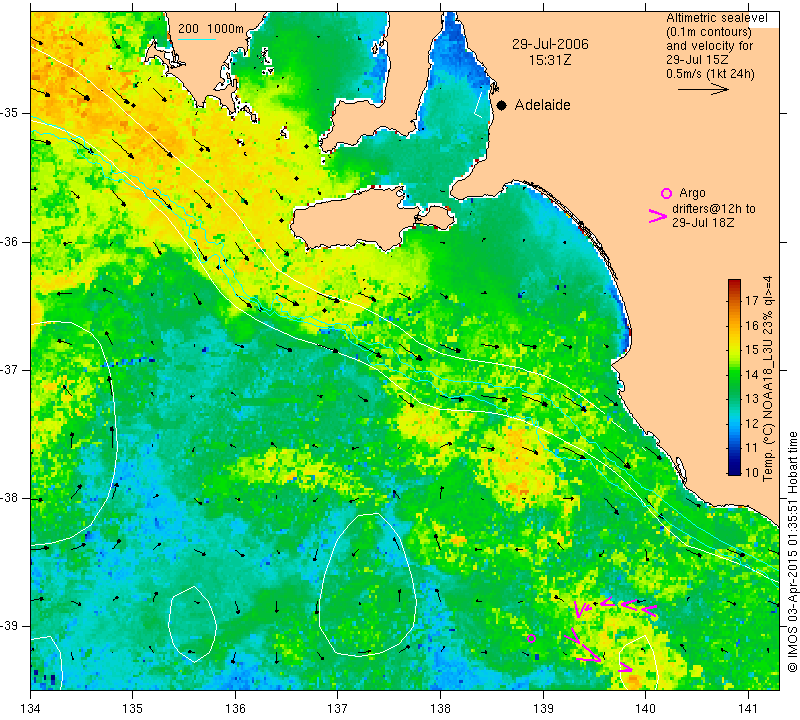Image resolution: width=800 pixels, height=720 pixels.
Task: Click the '200 1000m' depth contour label
Action: coord(211,29)
